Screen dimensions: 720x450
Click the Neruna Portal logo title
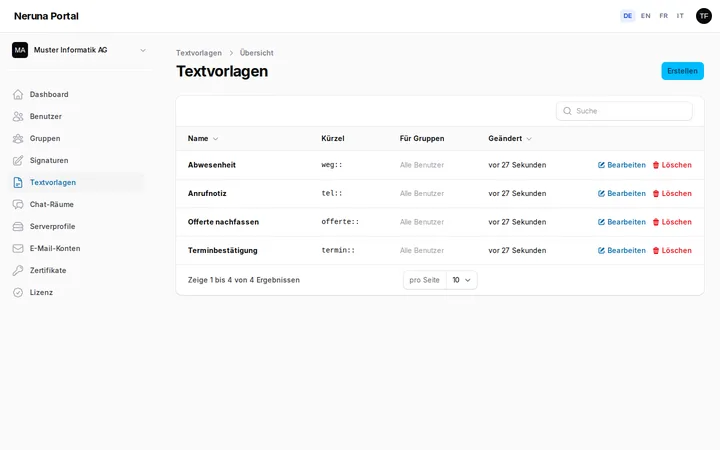click(x=46, y=16)
